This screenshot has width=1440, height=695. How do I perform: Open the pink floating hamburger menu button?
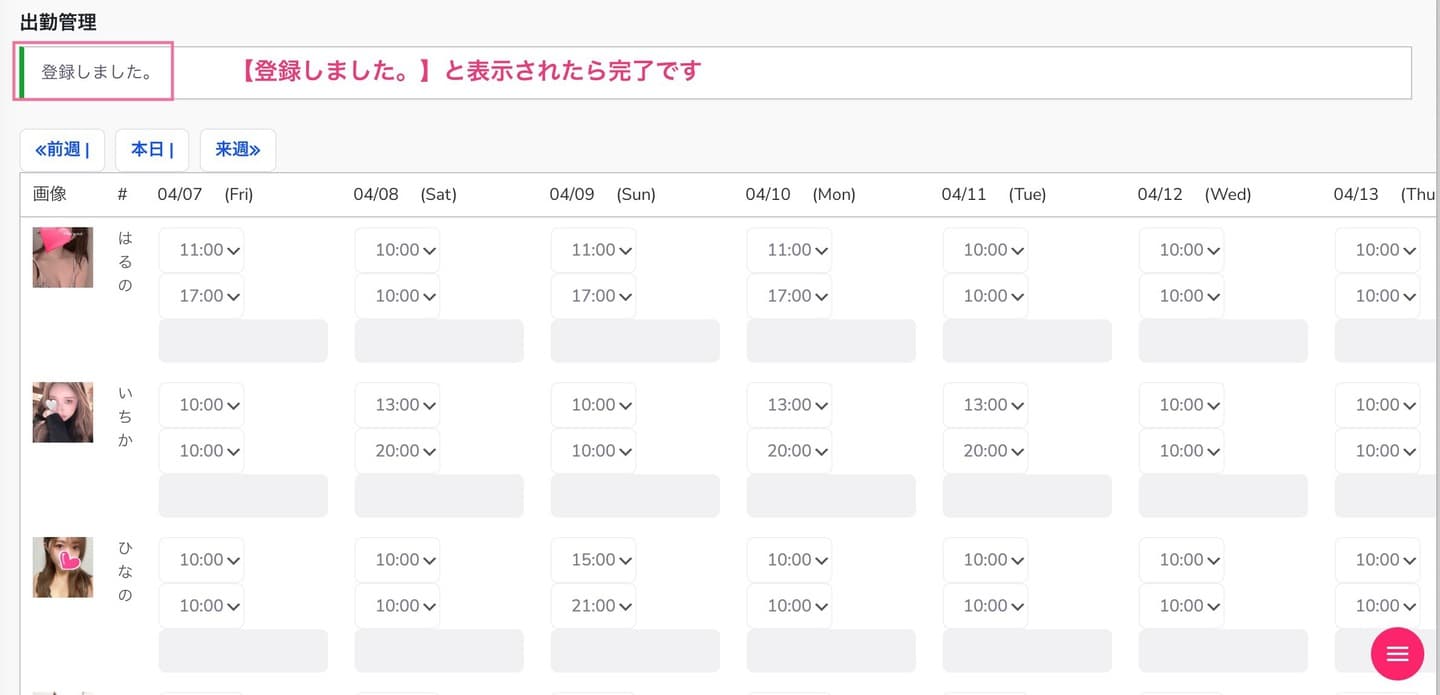1397,654
